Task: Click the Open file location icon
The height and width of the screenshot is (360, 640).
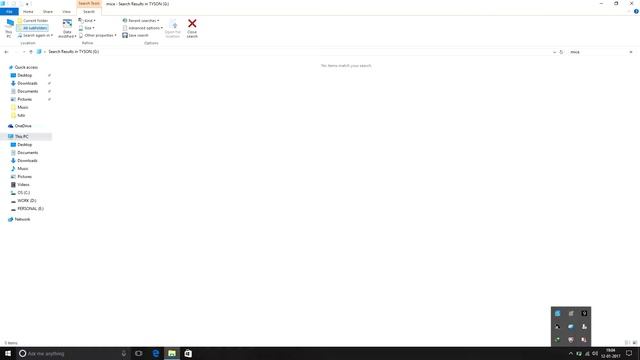Action: click(x=173, y=24)
